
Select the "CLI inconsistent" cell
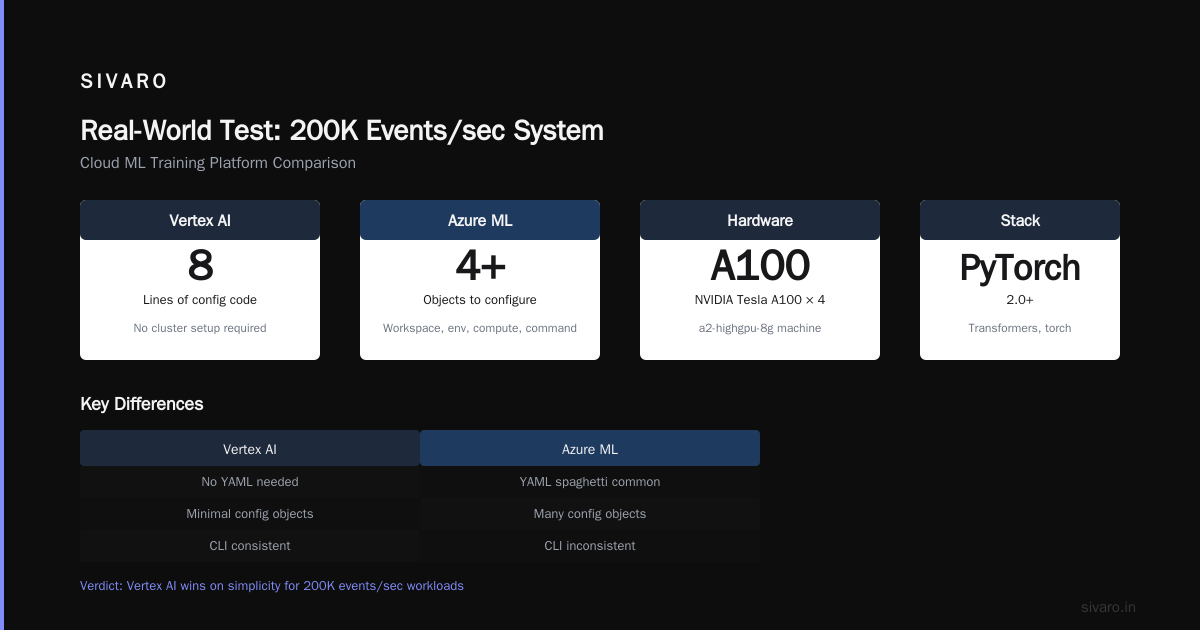[590, 546]
